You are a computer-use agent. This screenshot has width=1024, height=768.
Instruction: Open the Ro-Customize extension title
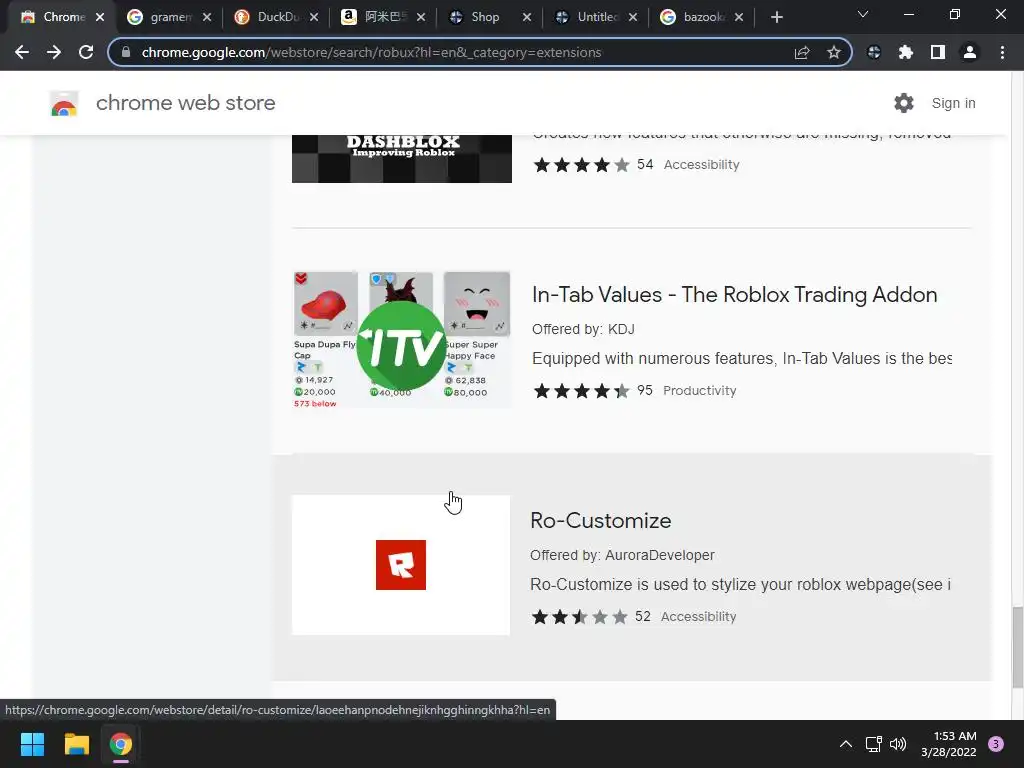click(601, 520)
